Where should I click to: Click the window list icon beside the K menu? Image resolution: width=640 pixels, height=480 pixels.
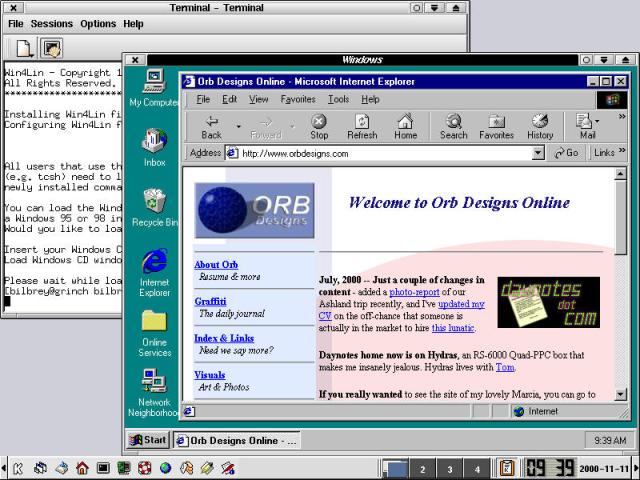coord(40,468)
